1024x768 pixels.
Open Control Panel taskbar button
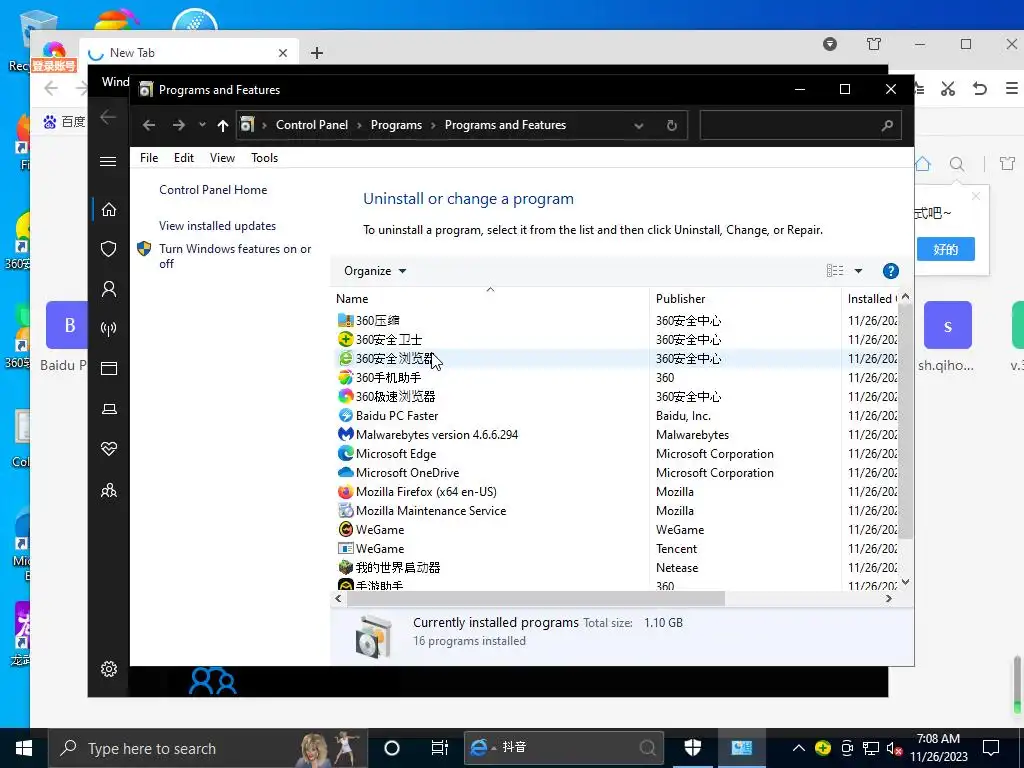point(741,748)
